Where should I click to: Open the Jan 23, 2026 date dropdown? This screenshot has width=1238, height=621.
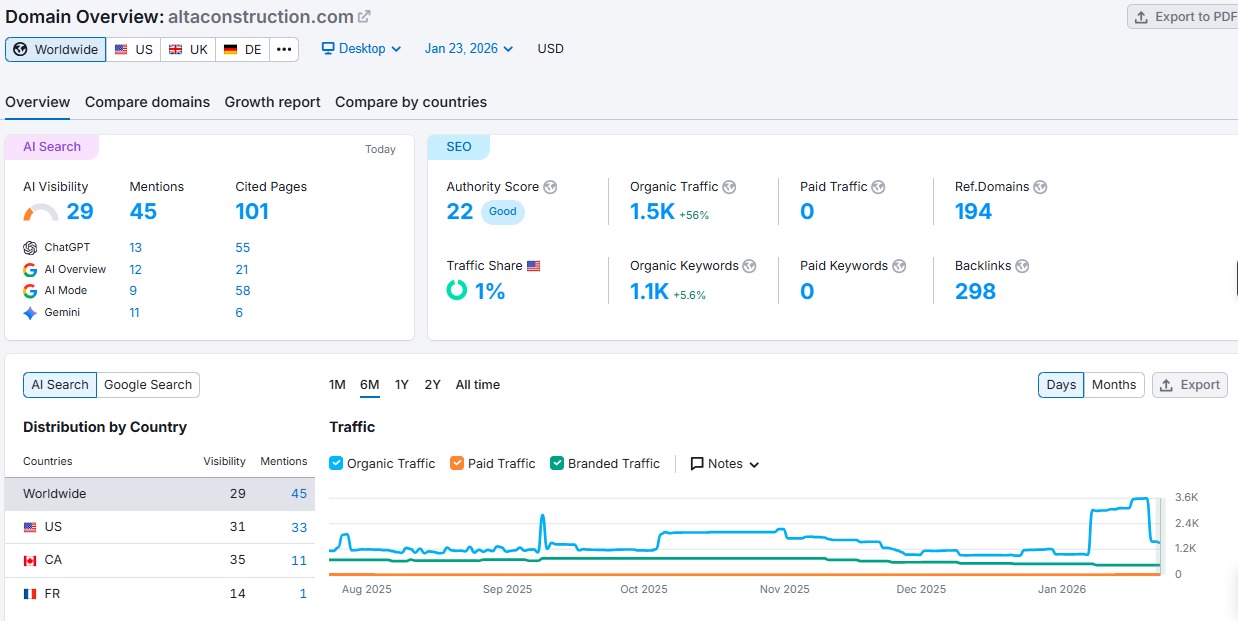467,47
